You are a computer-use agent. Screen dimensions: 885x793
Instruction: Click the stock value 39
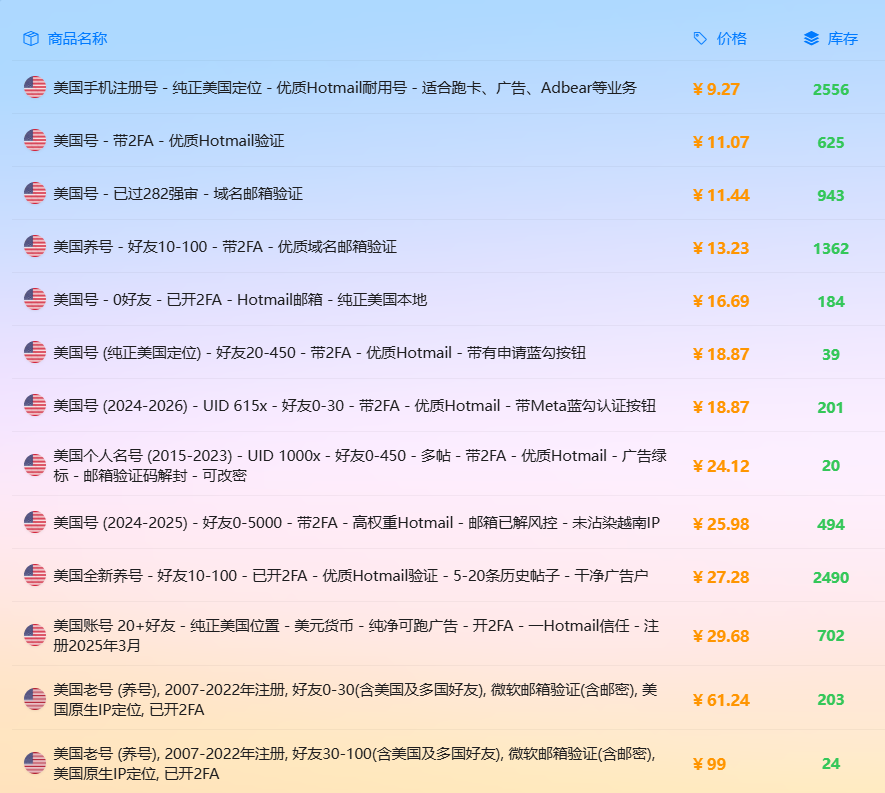[831, 355]
